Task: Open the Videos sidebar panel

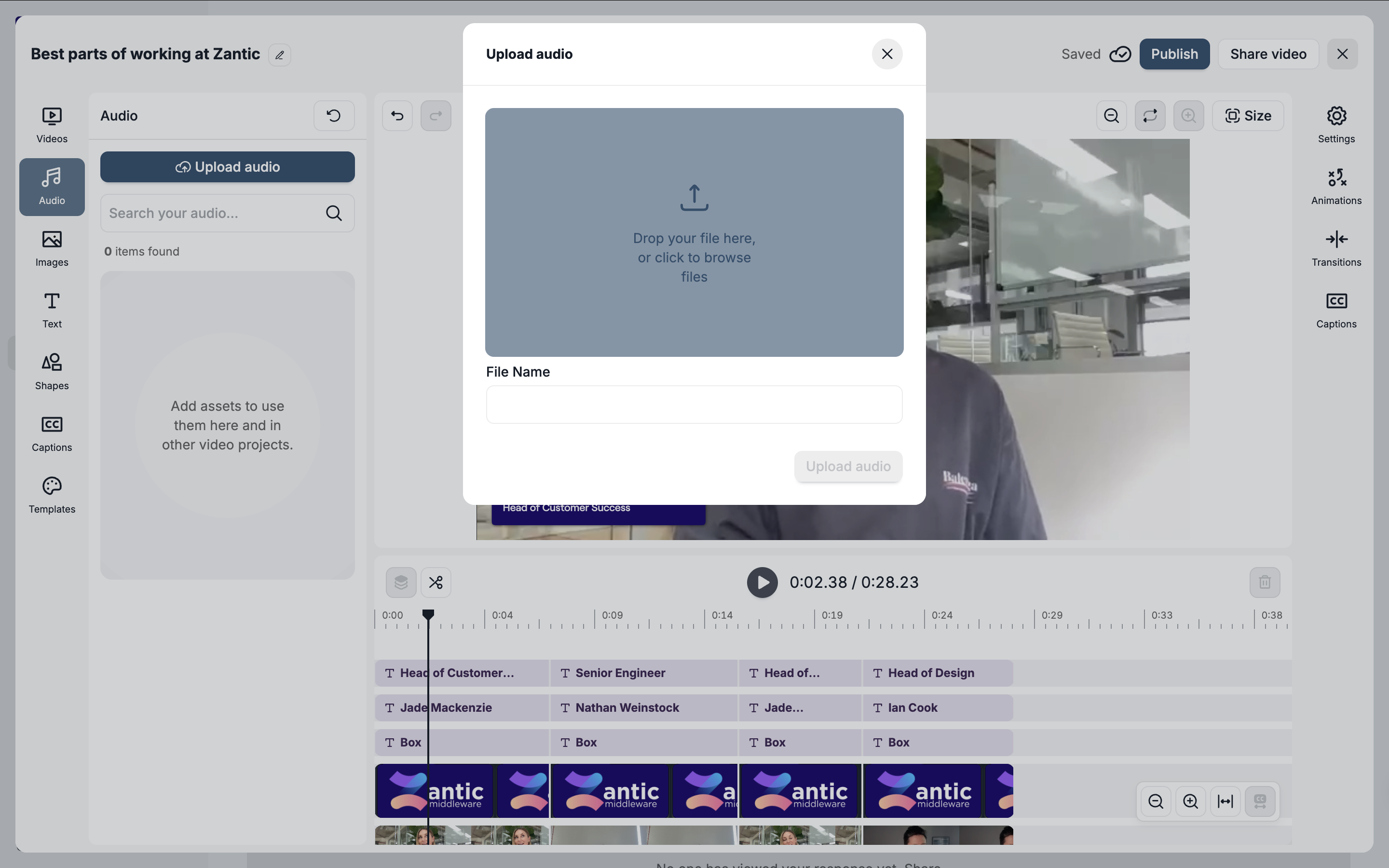Action: point(52,124)
